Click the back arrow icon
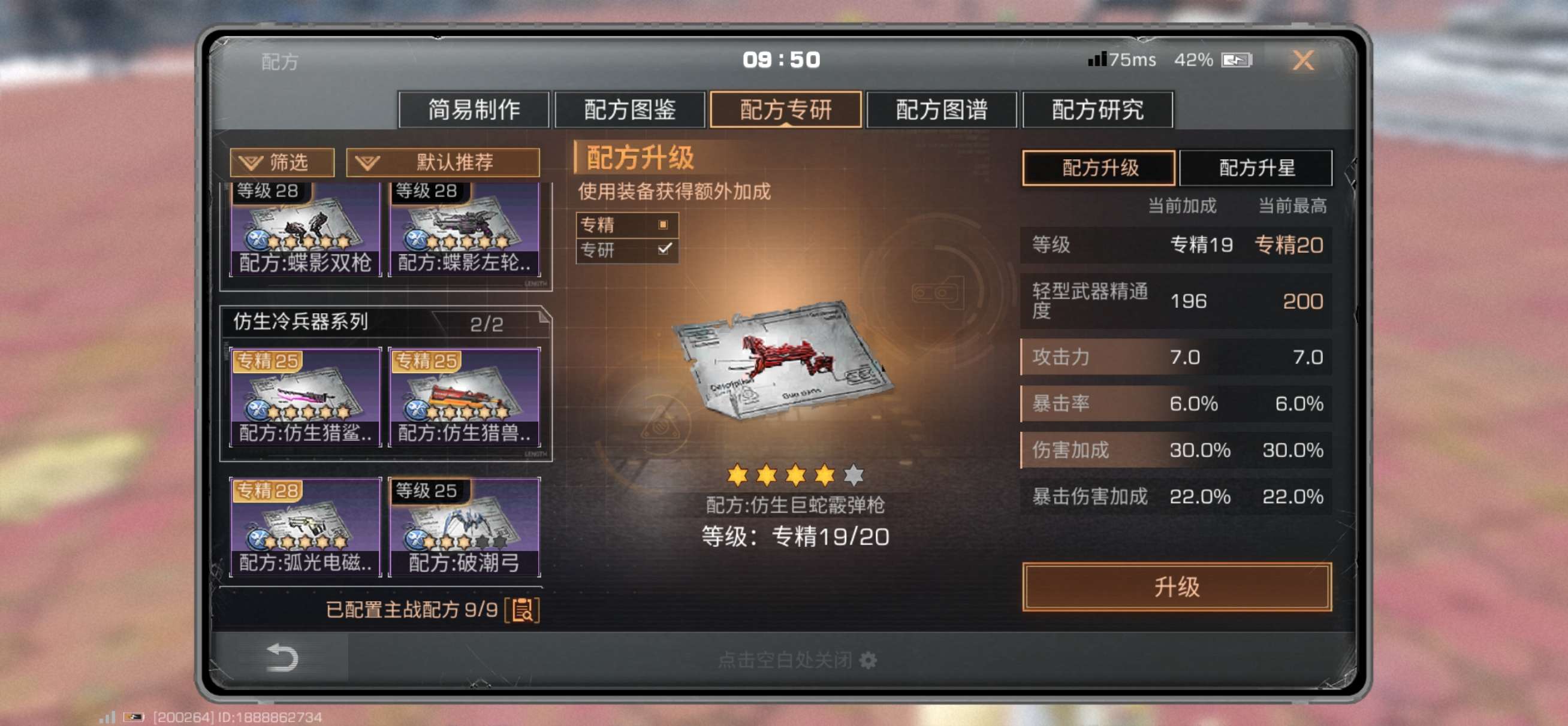 (x=282, y=658)
